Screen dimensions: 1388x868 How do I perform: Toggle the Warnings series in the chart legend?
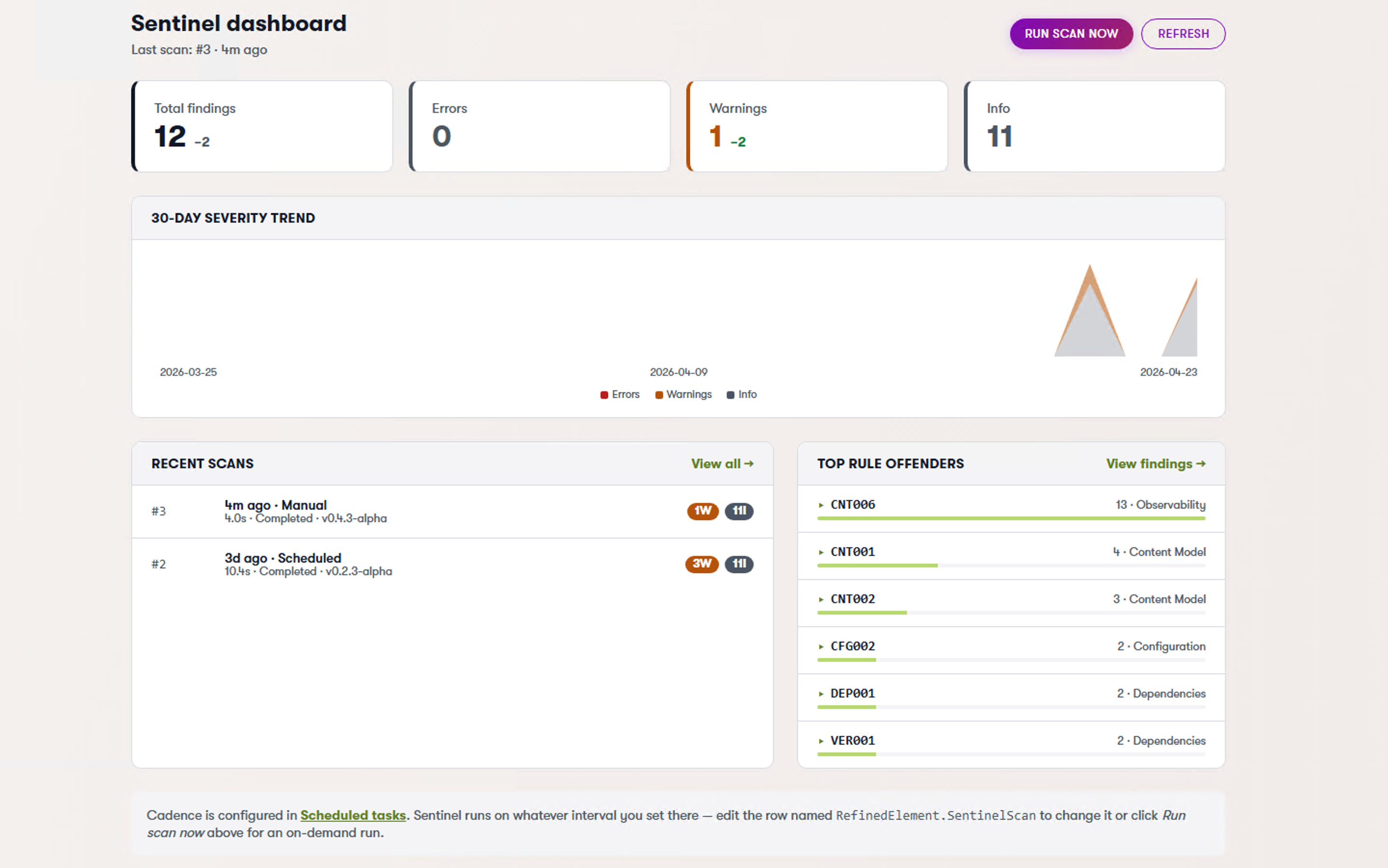click(x=683, y=395)
